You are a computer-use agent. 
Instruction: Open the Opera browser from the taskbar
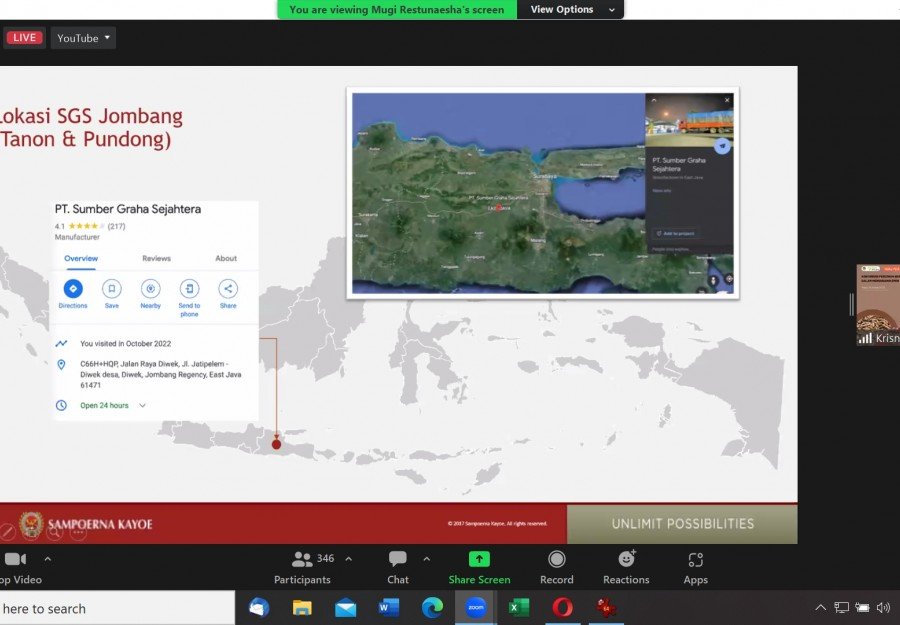(x=562, y=608)
